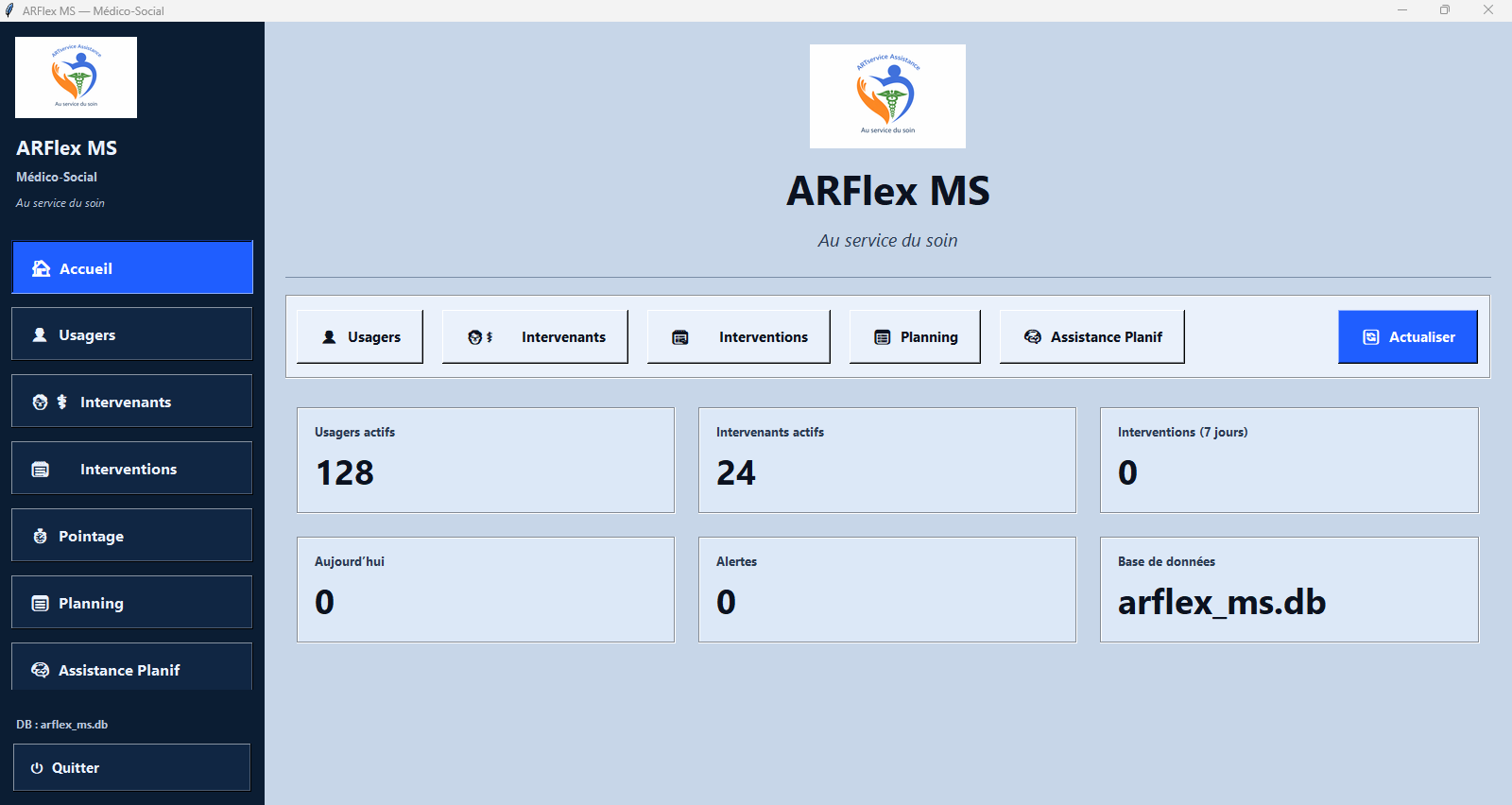
Task: Click the icon on toolbar Assistance Planif
Action: 1033,337
